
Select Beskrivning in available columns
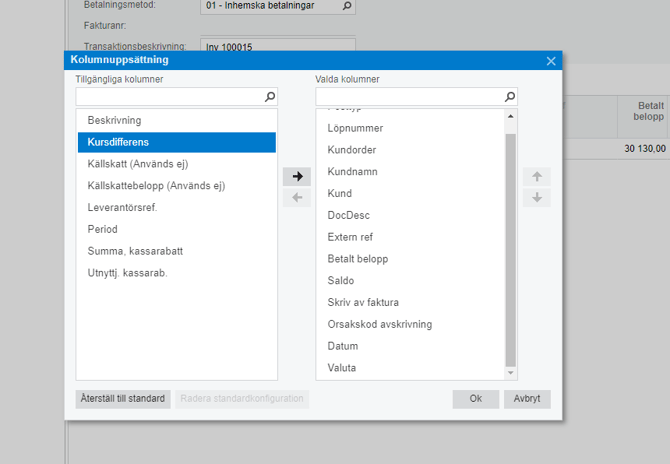(114, 120)
